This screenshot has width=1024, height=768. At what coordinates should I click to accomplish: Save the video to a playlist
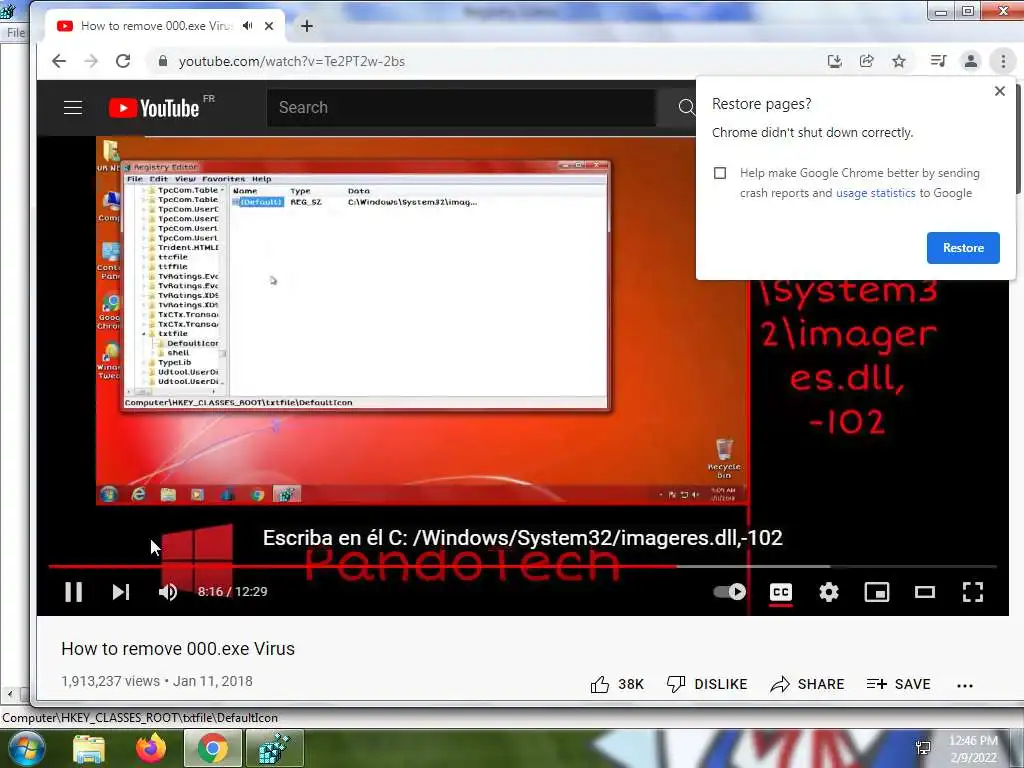[x=898, y=684]
